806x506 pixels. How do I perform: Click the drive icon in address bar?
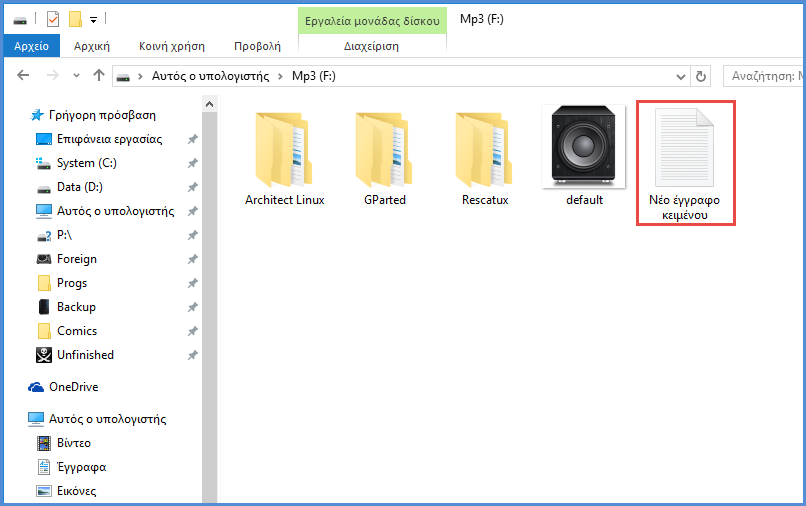pos(123,77)
